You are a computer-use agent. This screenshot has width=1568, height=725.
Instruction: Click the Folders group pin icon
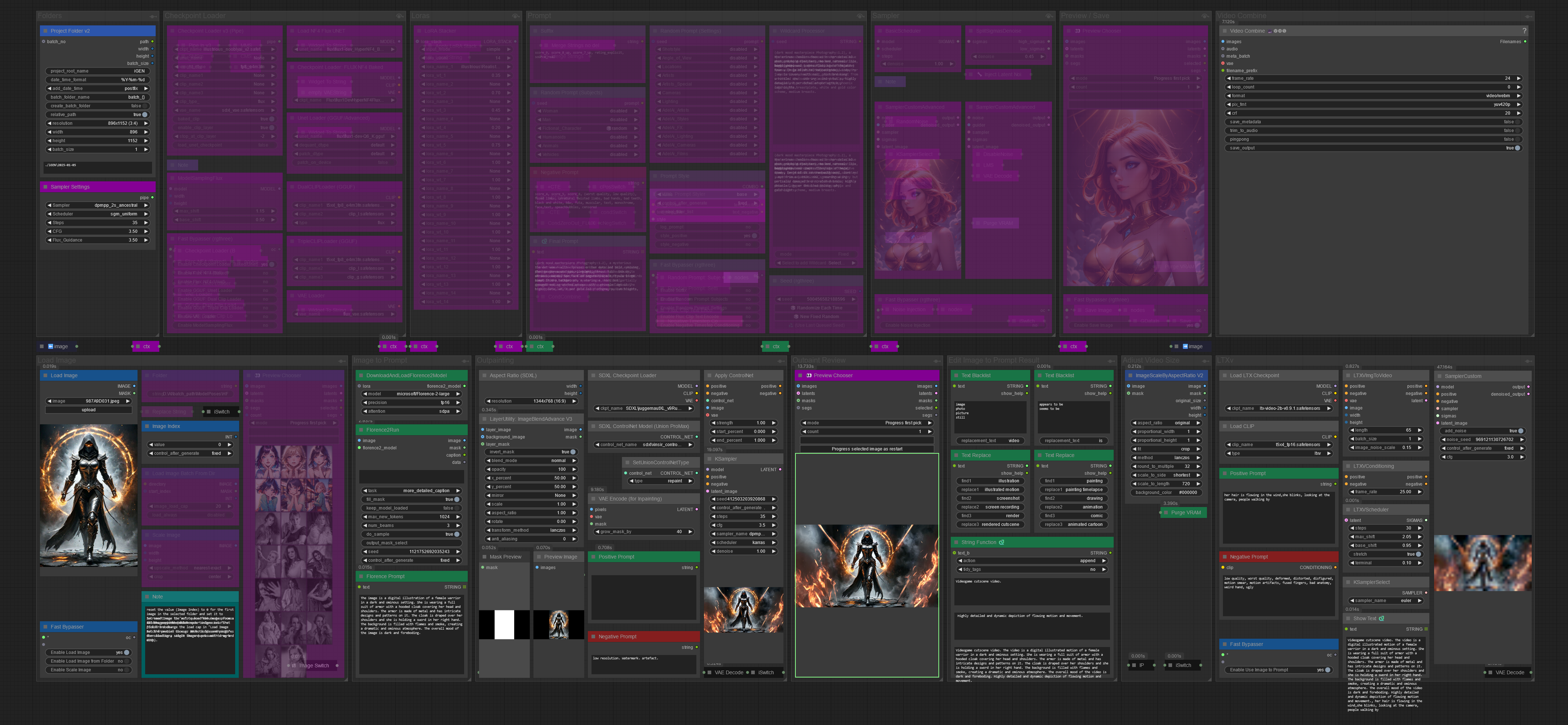click(153, 16)
